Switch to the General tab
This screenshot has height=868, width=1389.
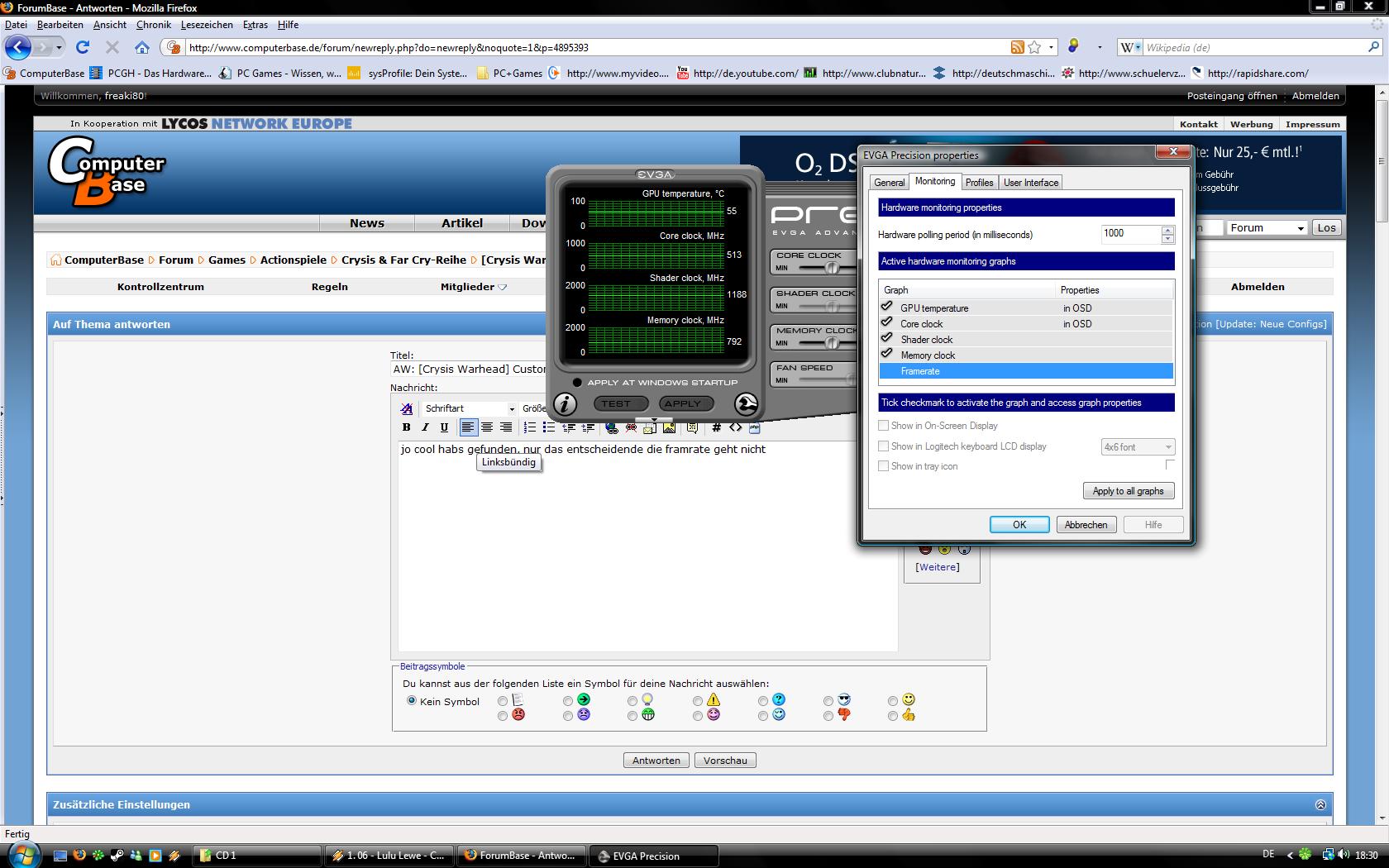(x=890, y=183)
